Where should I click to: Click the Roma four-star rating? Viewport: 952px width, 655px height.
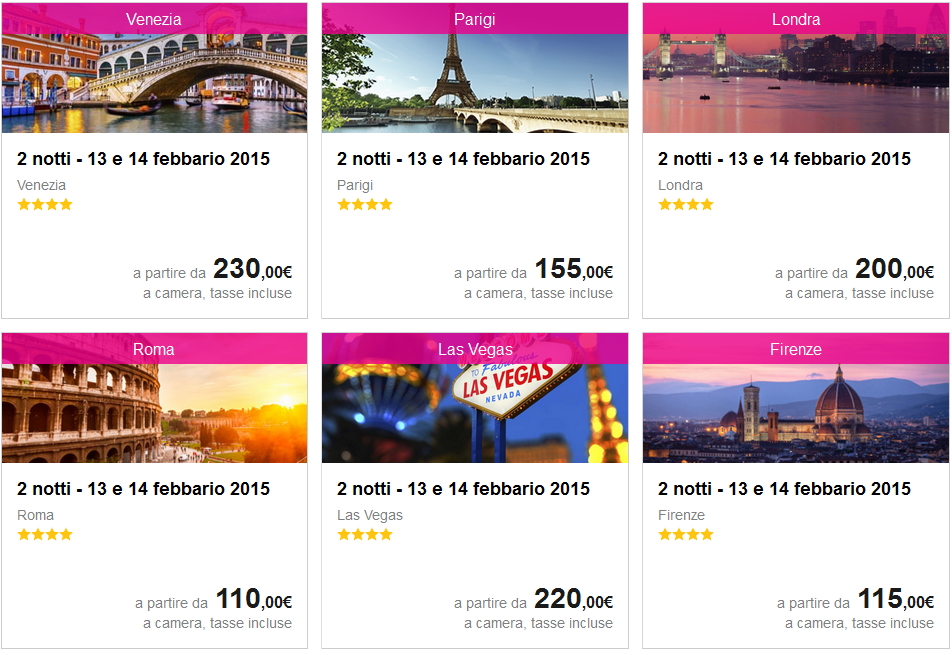click(x=45, y=535)
